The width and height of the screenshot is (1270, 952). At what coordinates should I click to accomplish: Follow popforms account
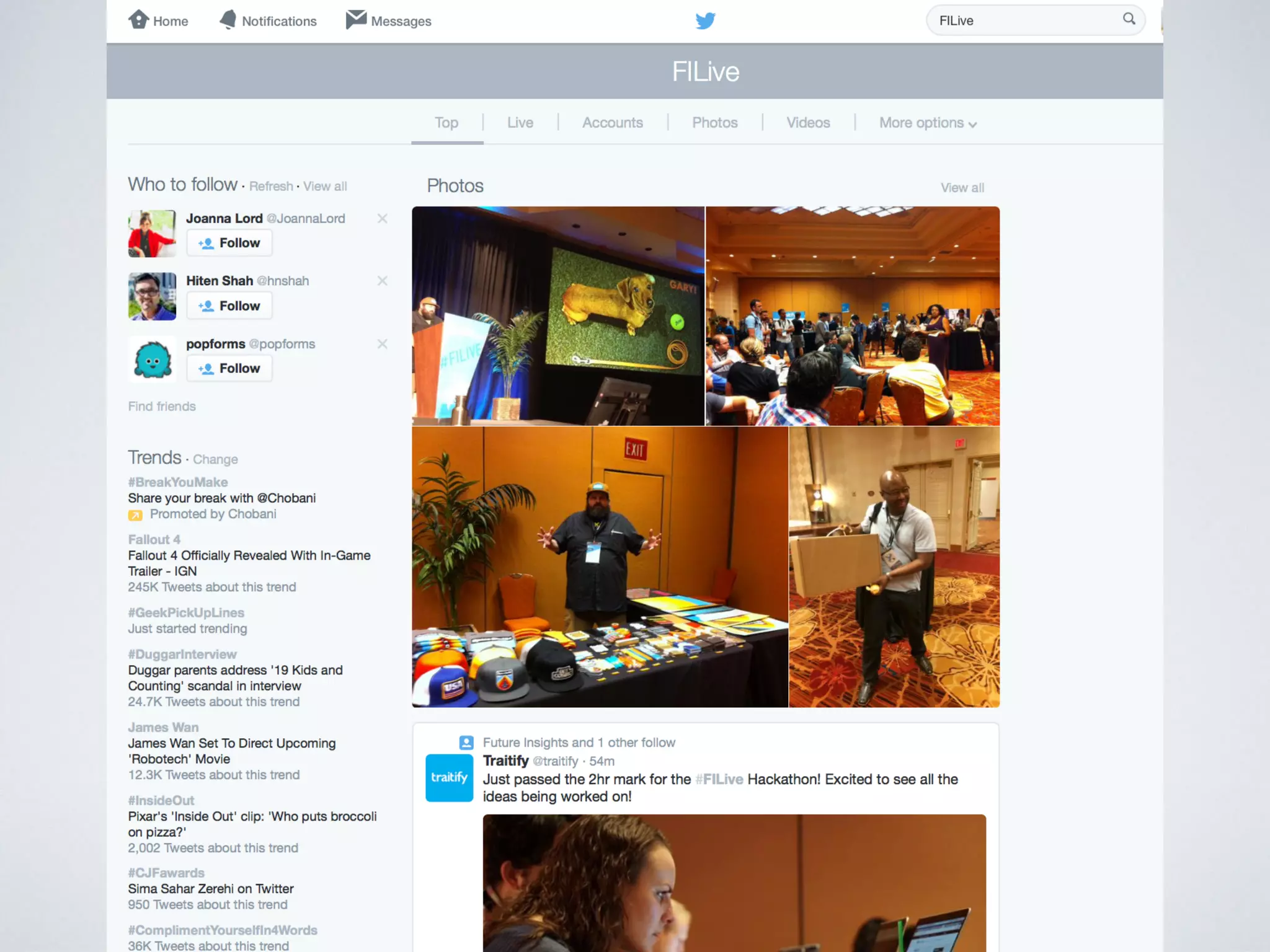(229, 369)
